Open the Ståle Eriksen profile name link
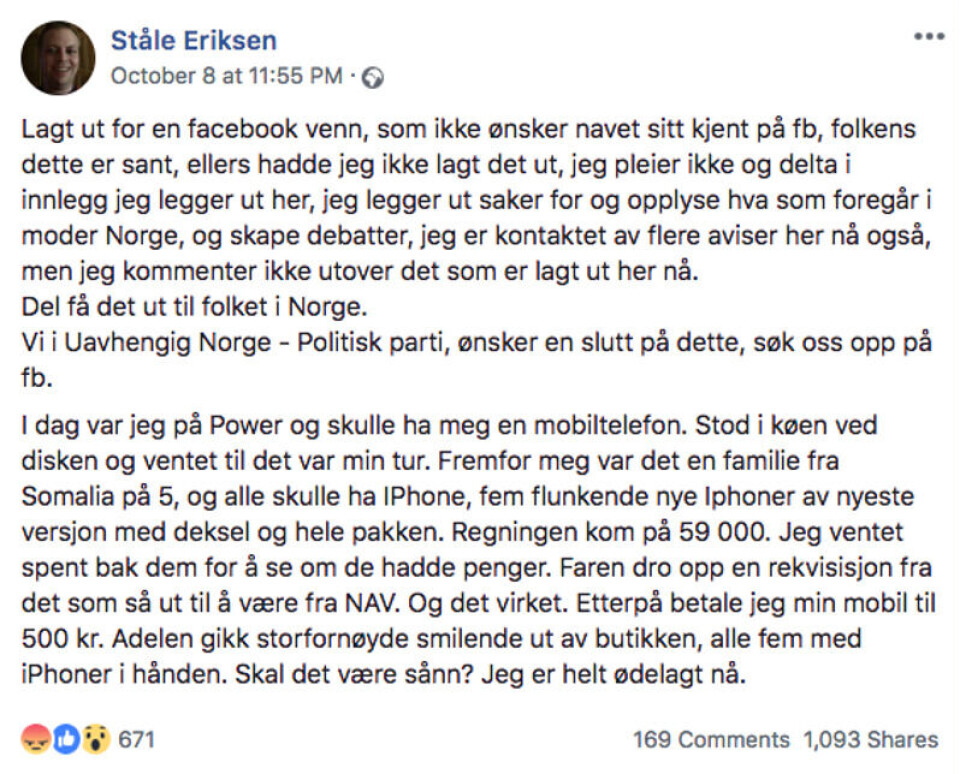The height and width of the screenshot is (774, 960). (x=193, y=41)
